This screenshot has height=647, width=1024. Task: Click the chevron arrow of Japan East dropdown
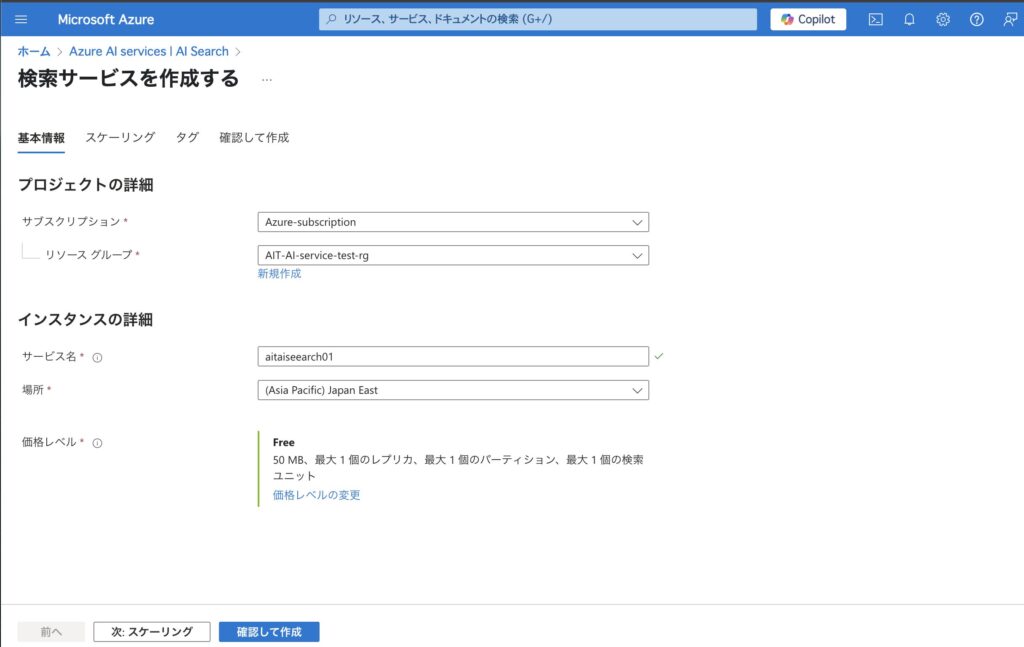pyautogui.click(x=637, y=390)
